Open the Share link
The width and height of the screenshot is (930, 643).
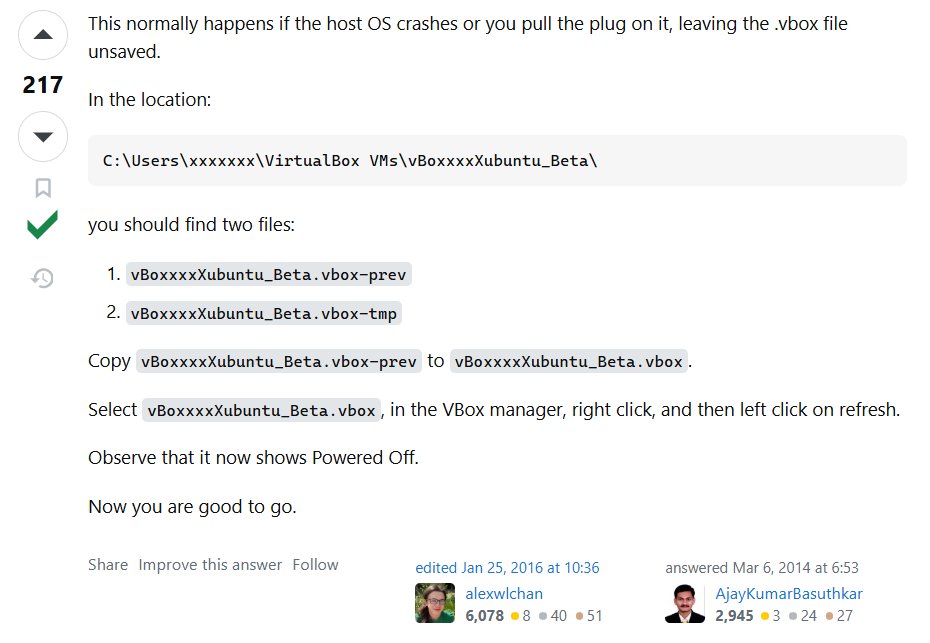click(x=108, y=565)
